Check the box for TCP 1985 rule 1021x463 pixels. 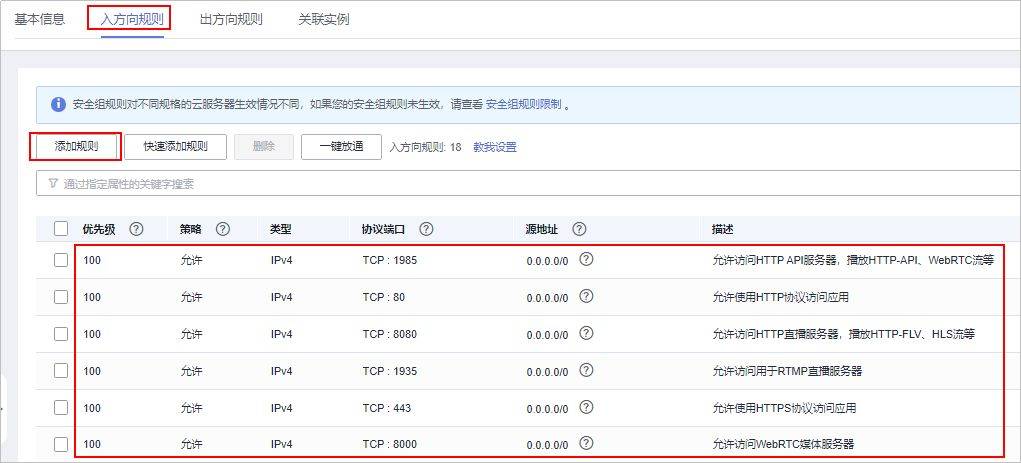point(61,260)
